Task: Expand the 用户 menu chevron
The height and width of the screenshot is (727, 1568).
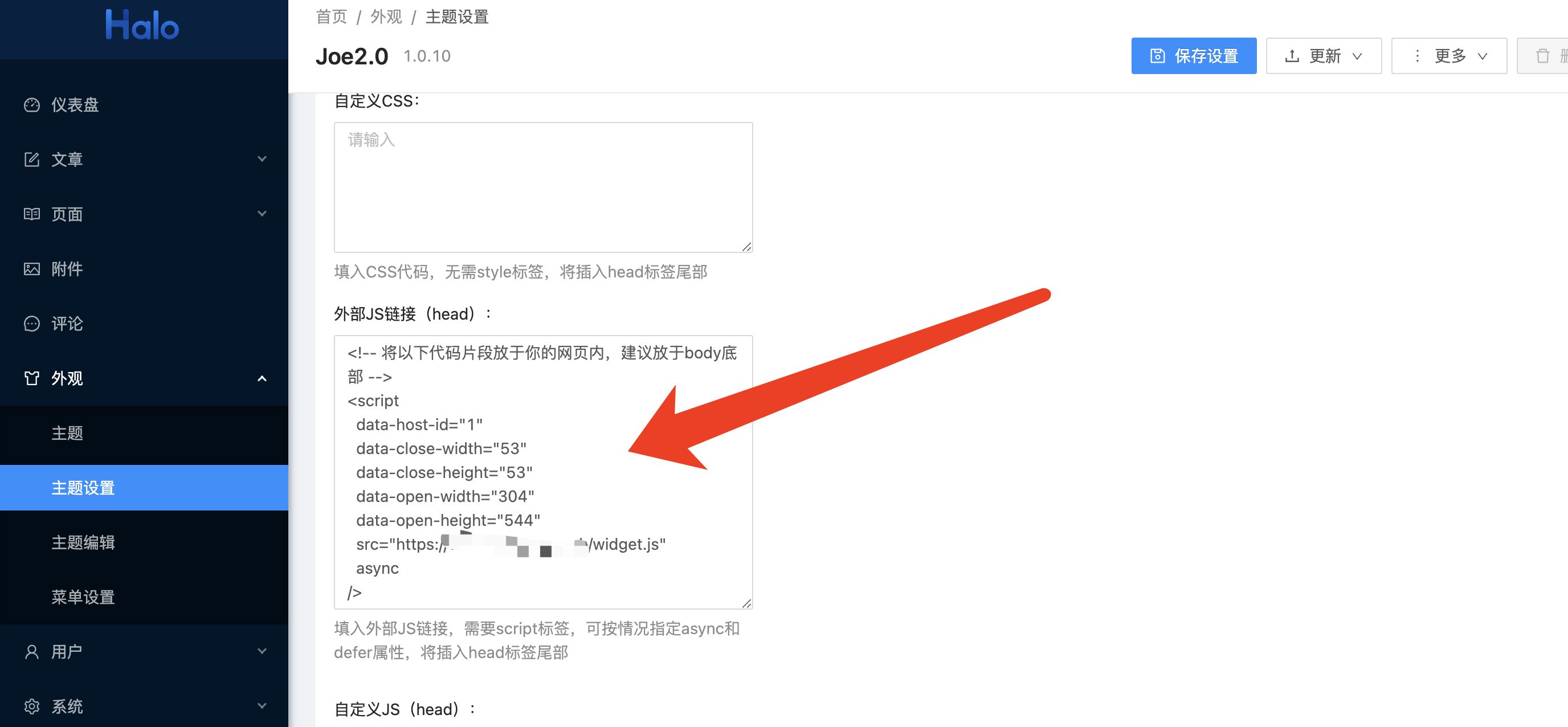Action: click(x=262, y=651)
